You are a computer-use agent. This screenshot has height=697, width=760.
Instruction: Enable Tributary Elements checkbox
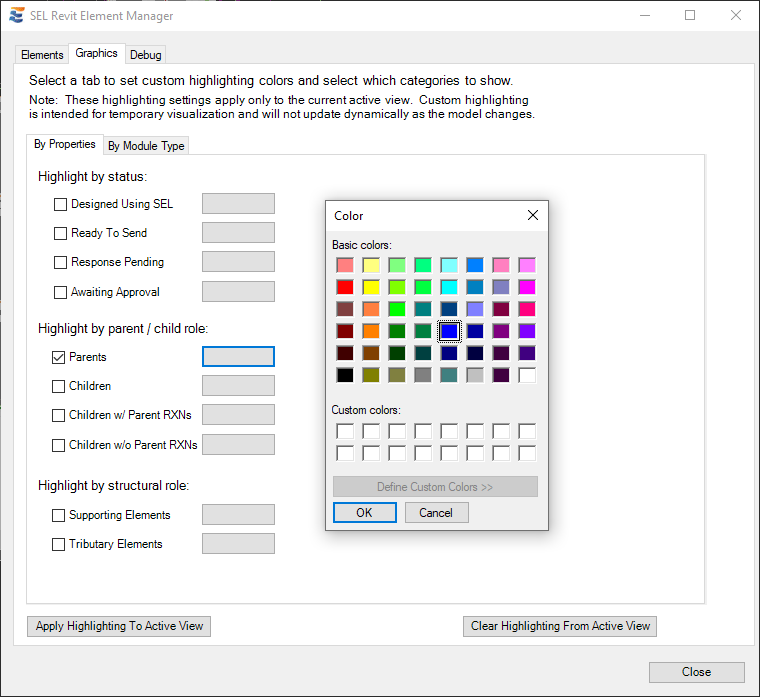[x=58, y=544]
